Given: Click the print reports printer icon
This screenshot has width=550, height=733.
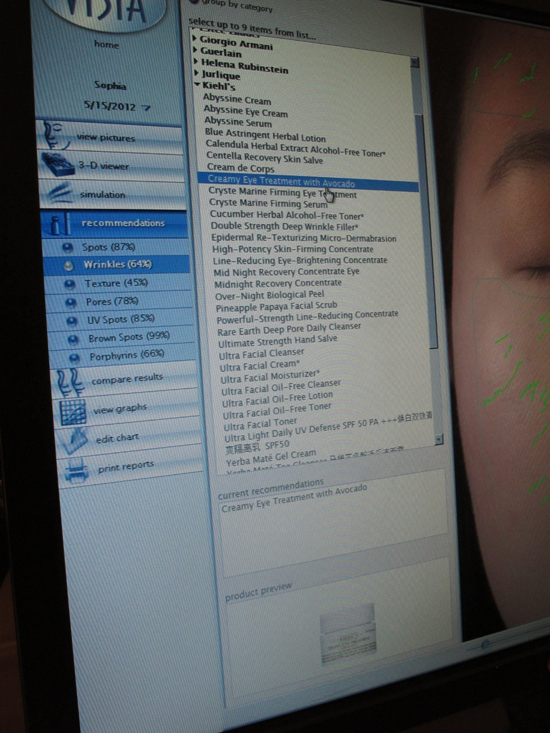Looking at the screenshot, I should pos(78,469).
